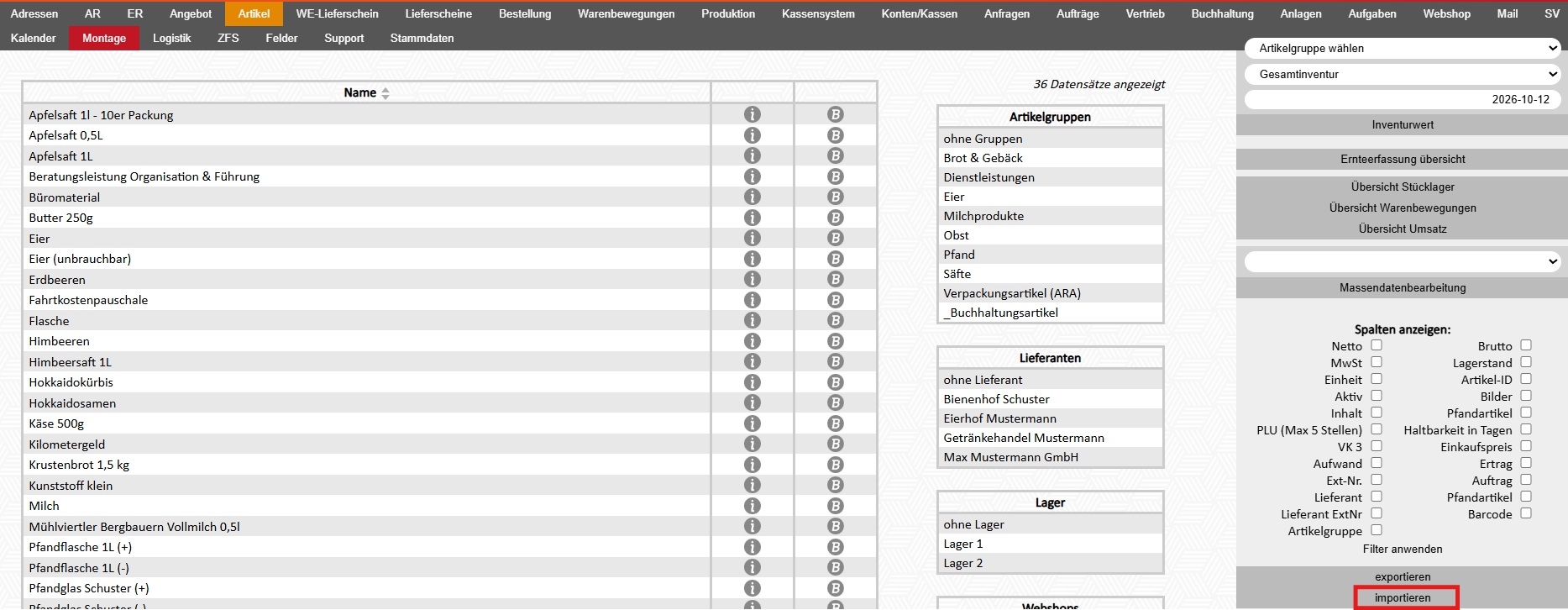Viewport: 1568px width, 610px height.
Task: Click B icon for Himbeersaft 1L
Action: (835, 362)
